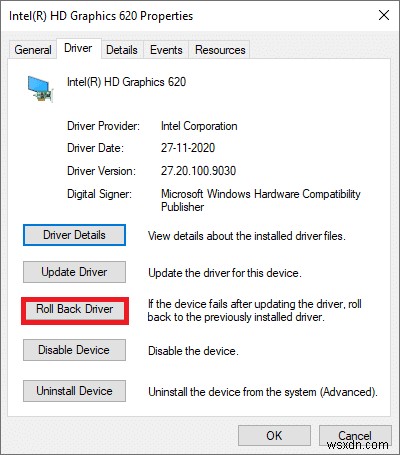This screenshot has height=455, width=400.
Task: Click the Driver Provider label
Action: (103, 126)
